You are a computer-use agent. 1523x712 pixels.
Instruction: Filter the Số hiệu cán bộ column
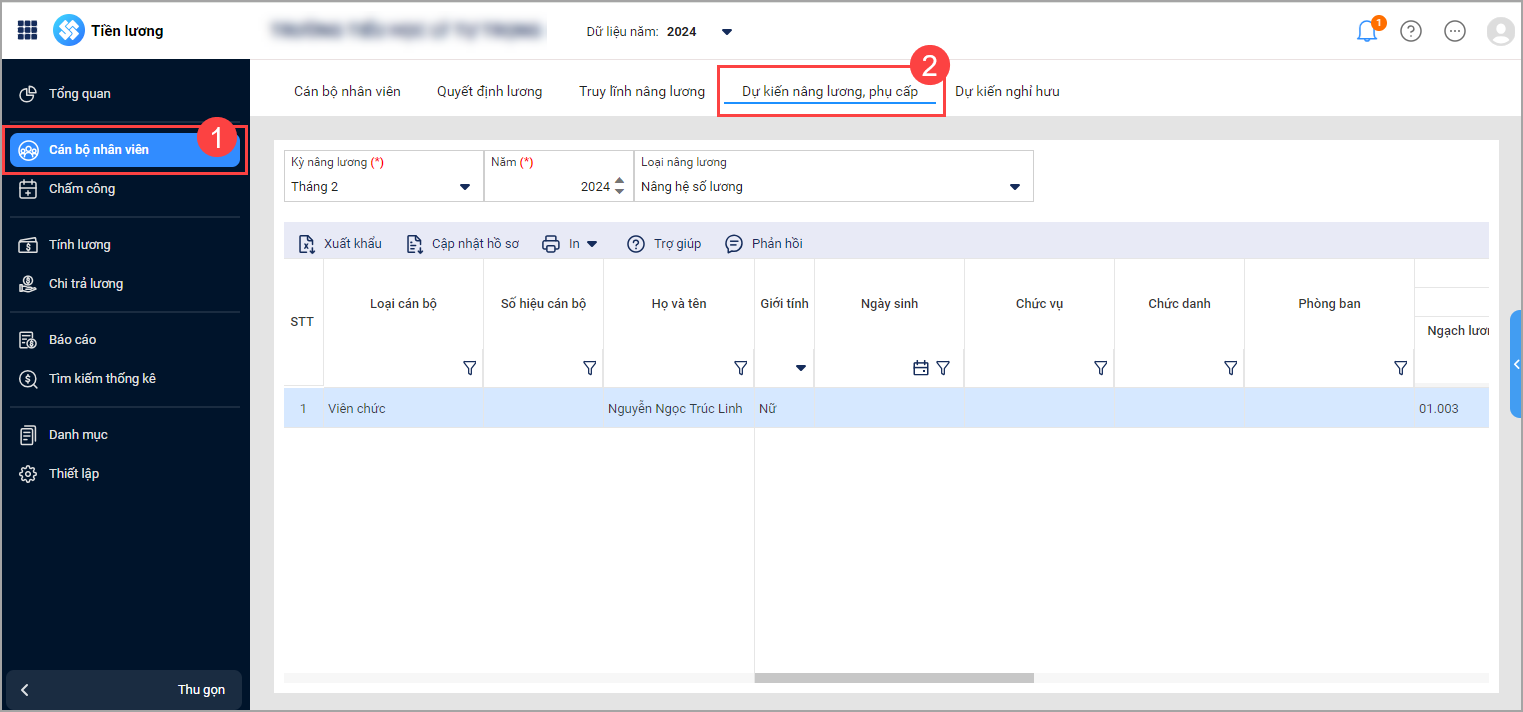(590, 368)
